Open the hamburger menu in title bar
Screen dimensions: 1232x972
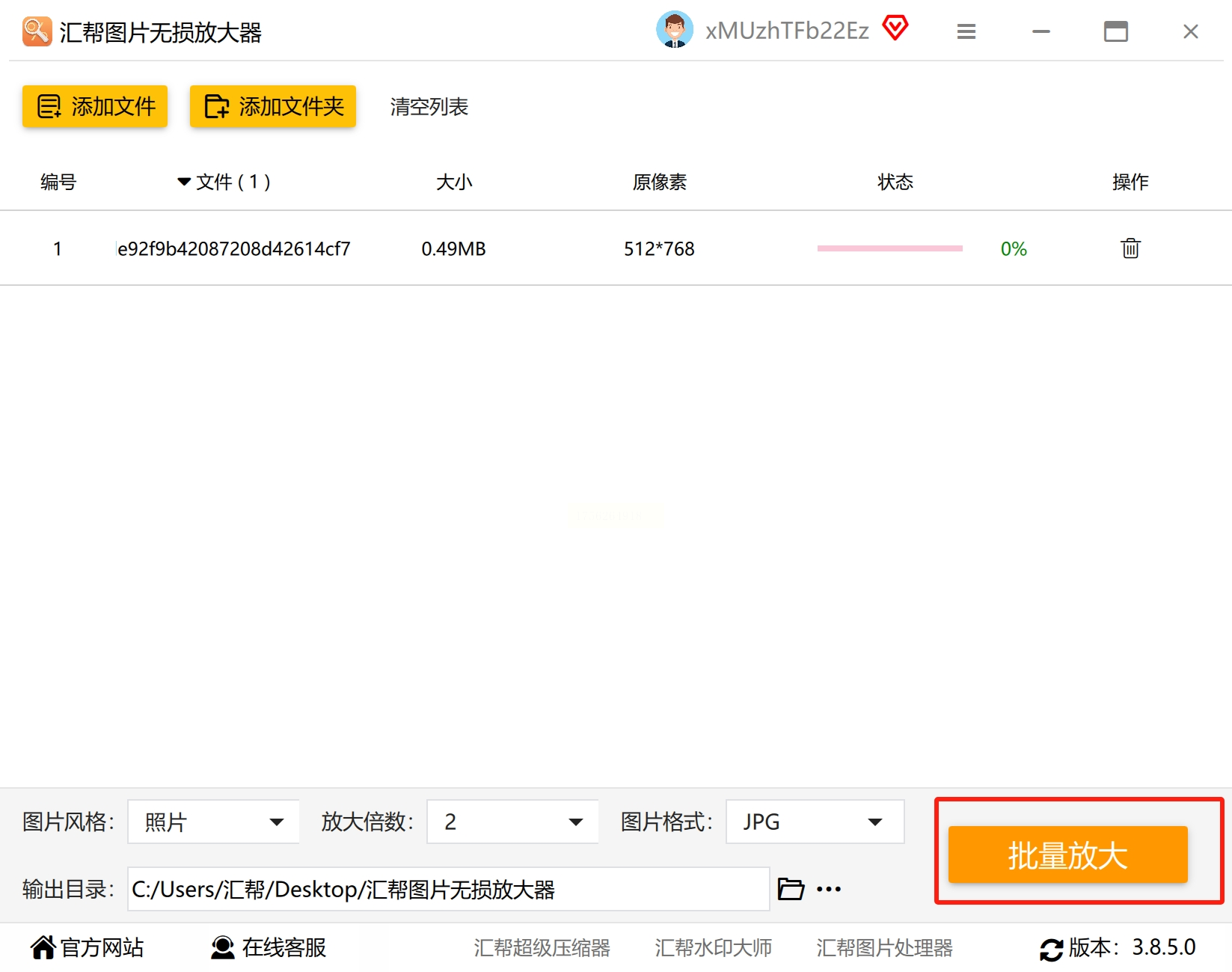click(x=966, y=31)
